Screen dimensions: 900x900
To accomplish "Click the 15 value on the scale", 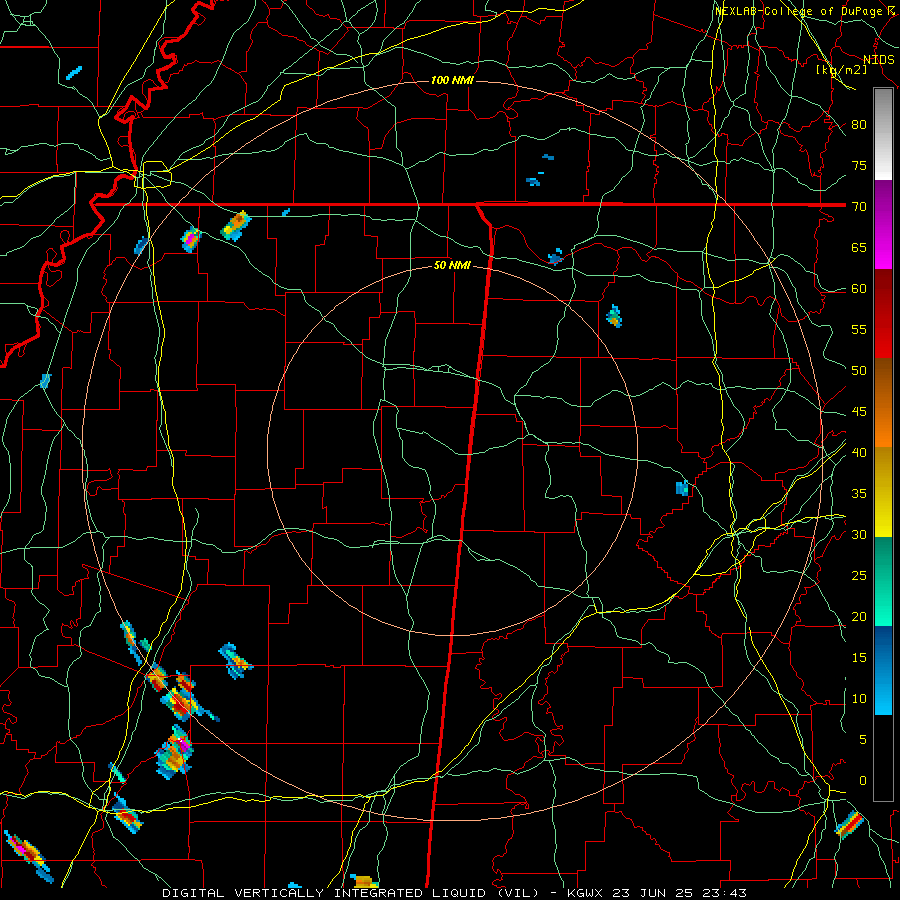I will pyautogui.click(x=859, y=658).
